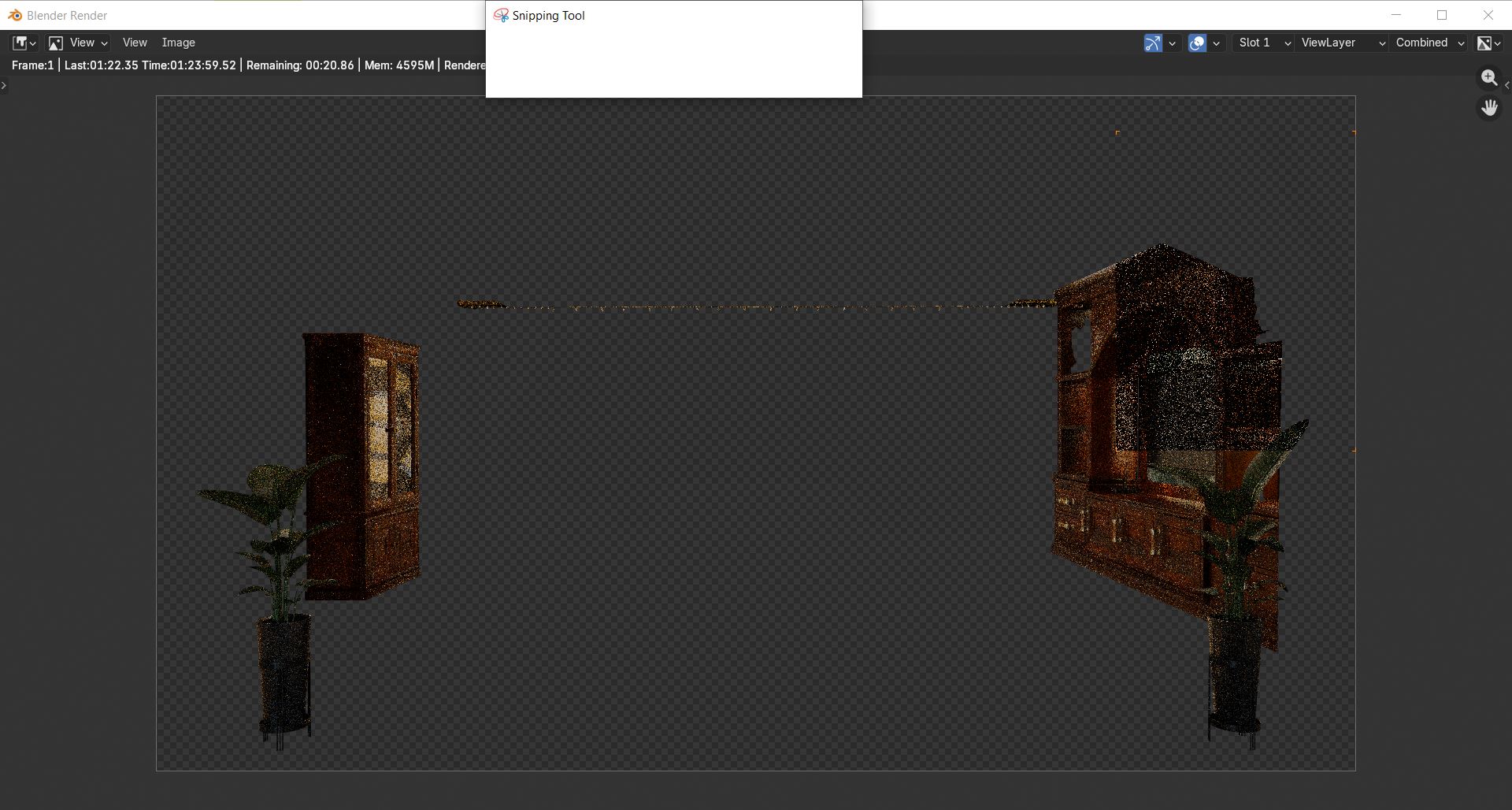This screenshot has width=1512, height=810.
Task: Open the image editor View mode dropdown
Action: pos(77,43)
